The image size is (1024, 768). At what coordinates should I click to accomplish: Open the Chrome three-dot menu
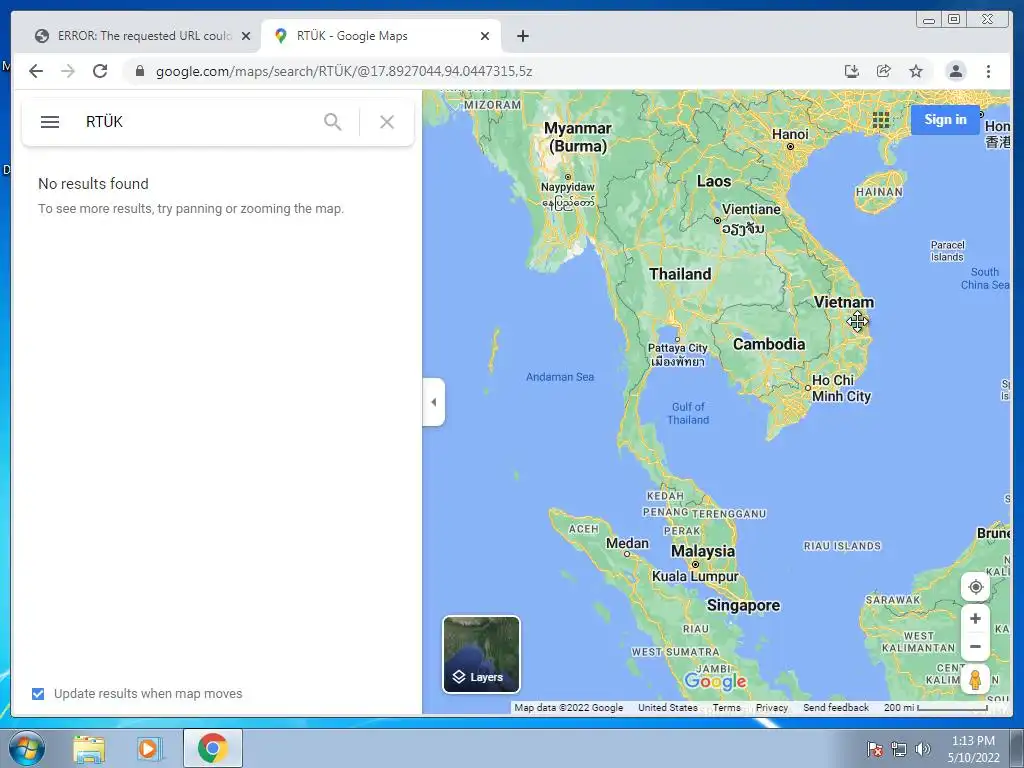(x=988, y=71)
